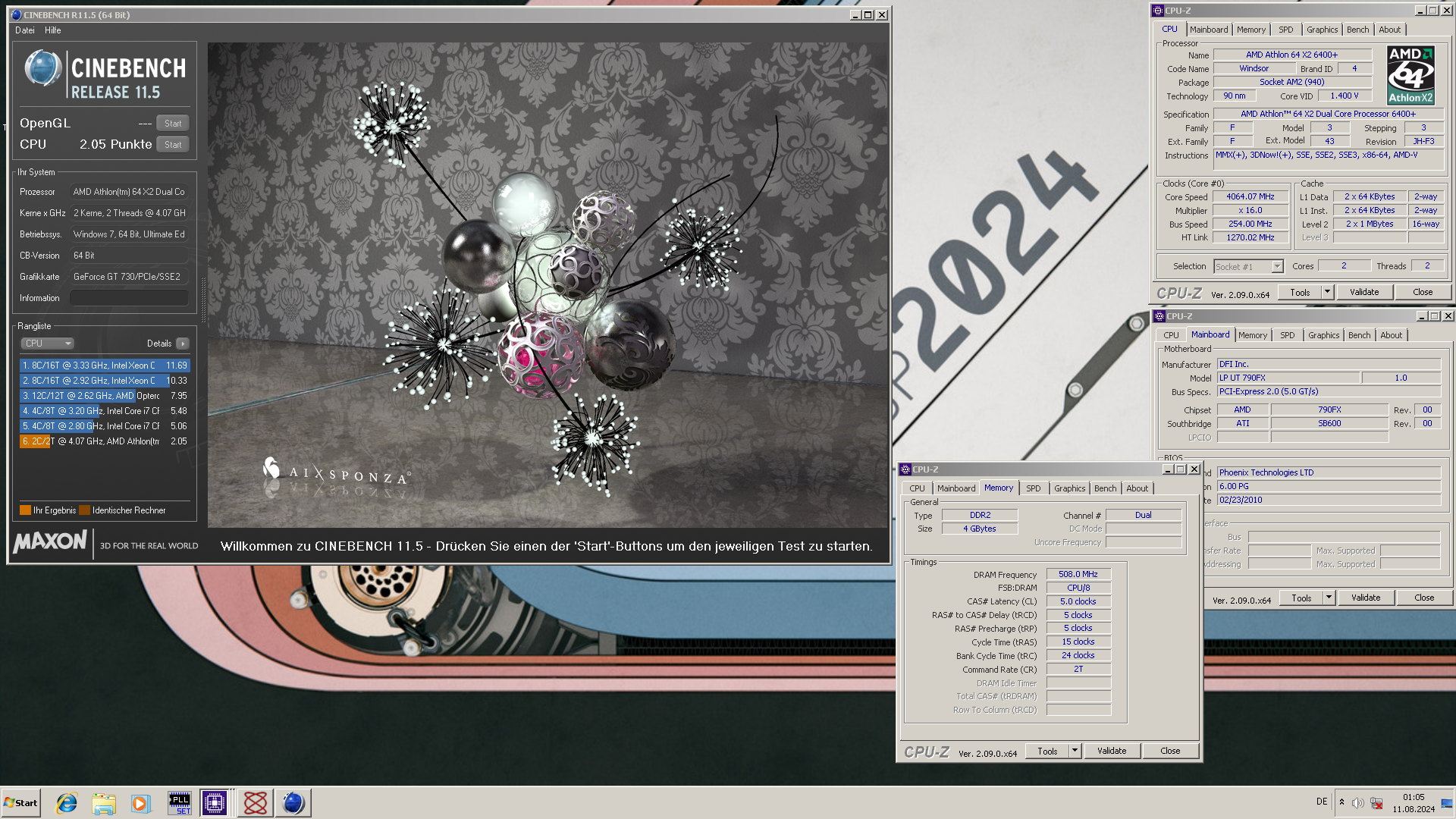Click the rendered scene image in Cinebench

point(548,285)
